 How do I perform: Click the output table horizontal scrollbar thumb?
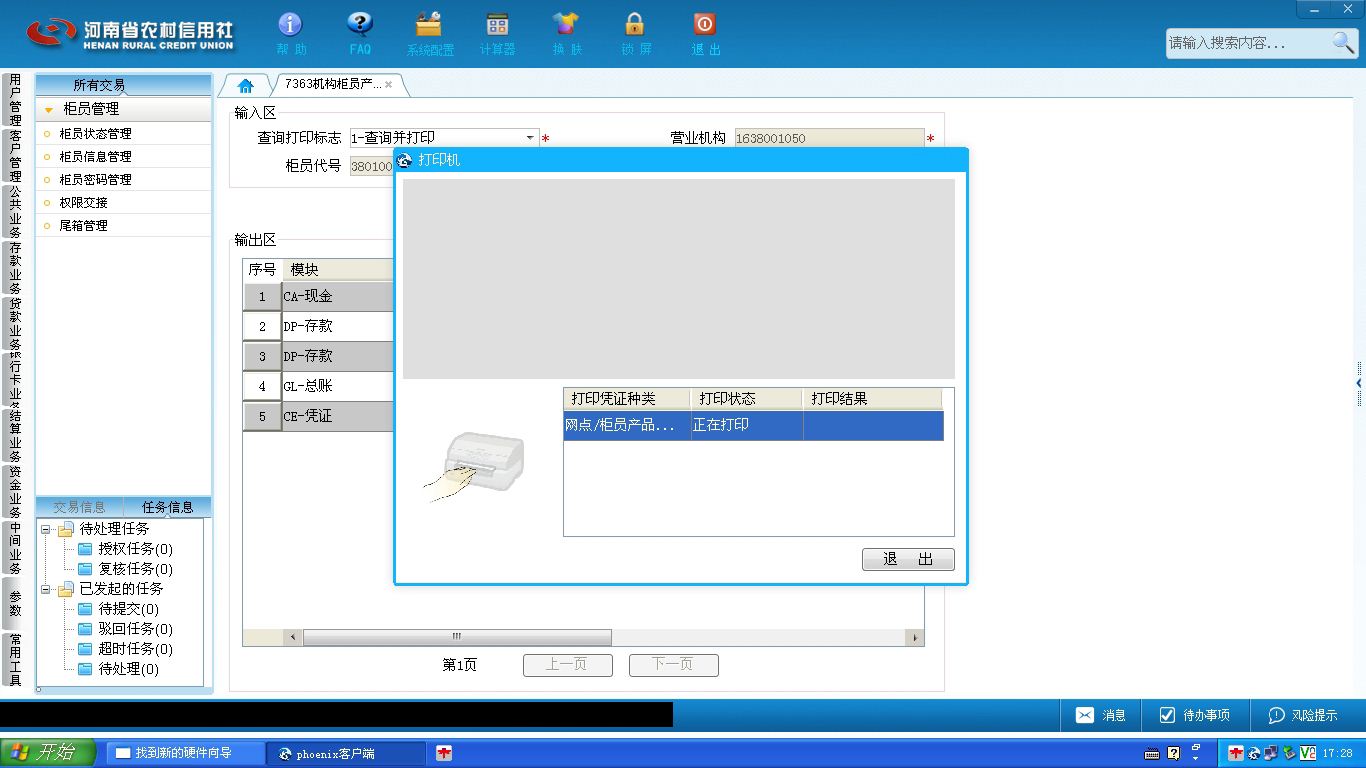[x=457, y=637]
